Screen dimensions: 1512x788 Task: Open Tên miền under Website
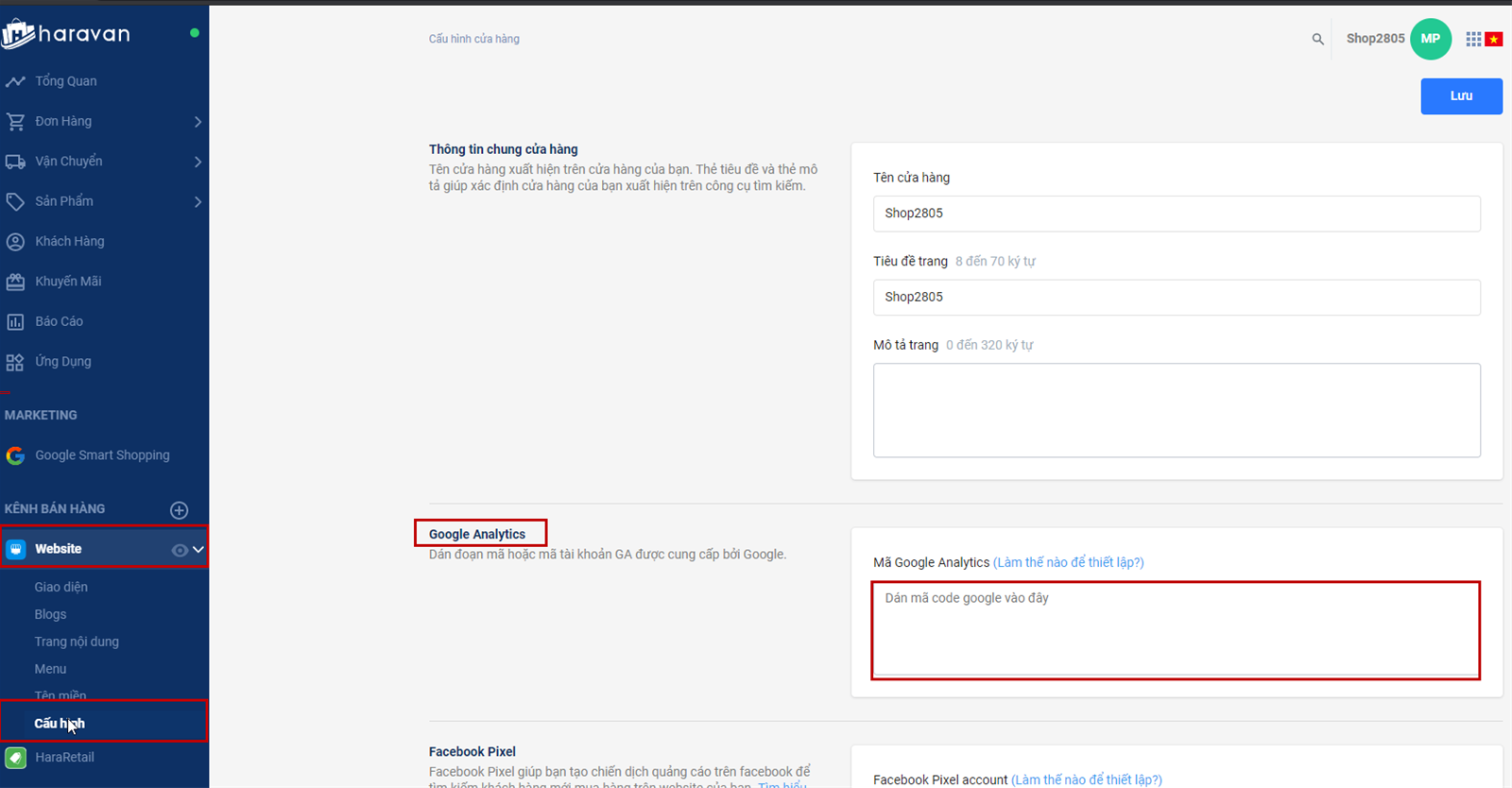tap(60, 695)
